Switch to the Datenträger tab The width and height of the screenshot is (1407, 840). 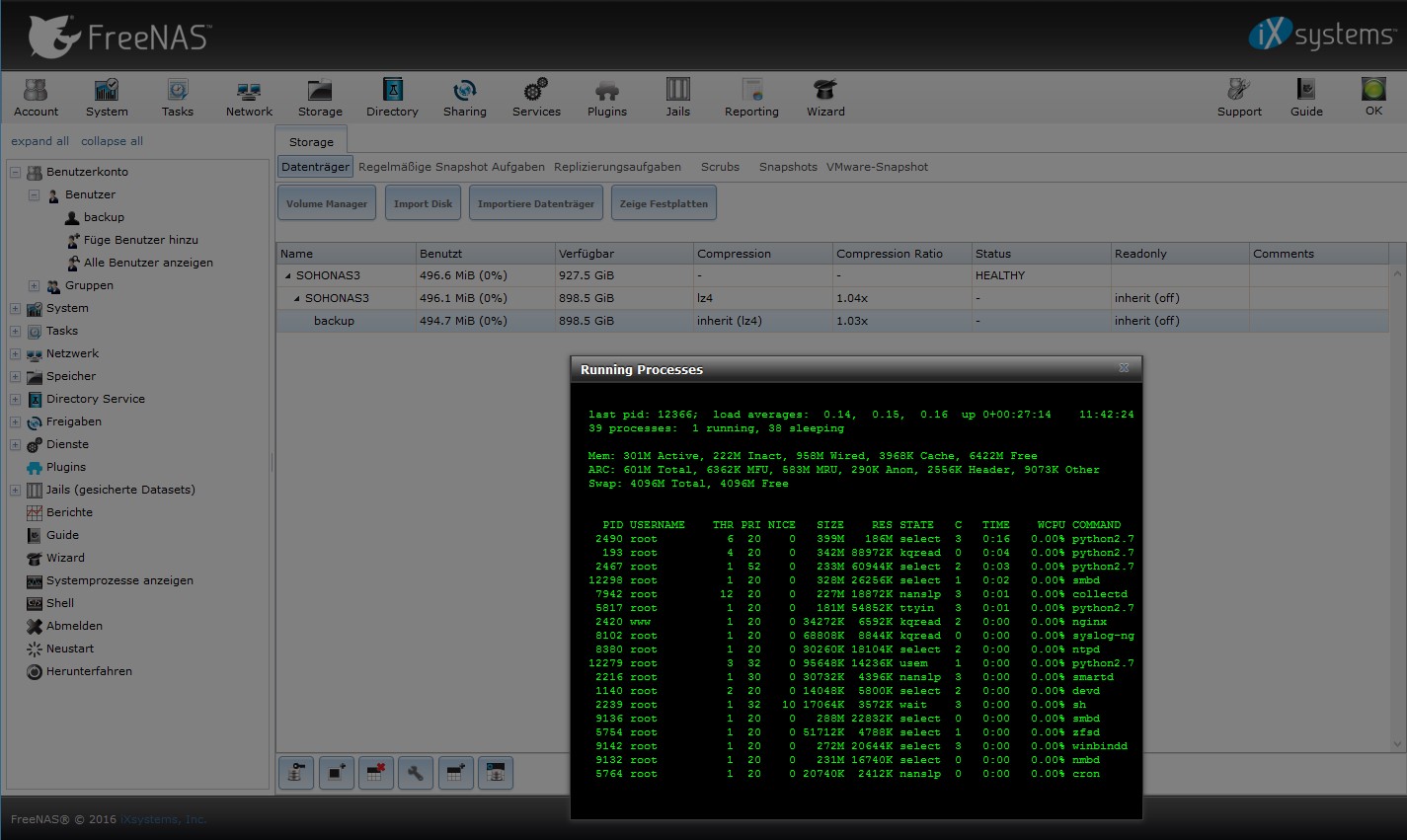(315, 167)
